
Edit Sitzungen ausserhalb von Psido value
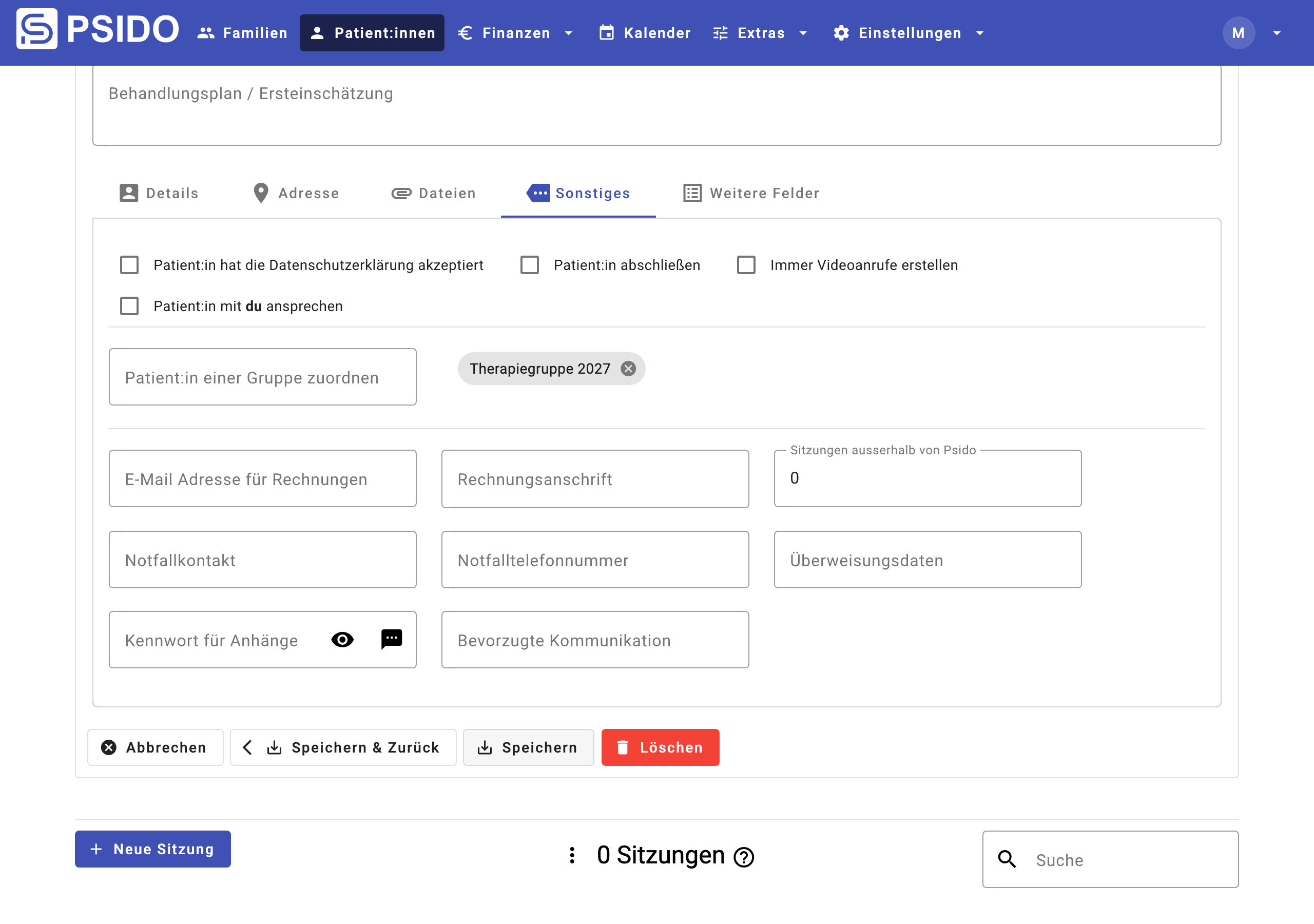[x=927, y=478]
